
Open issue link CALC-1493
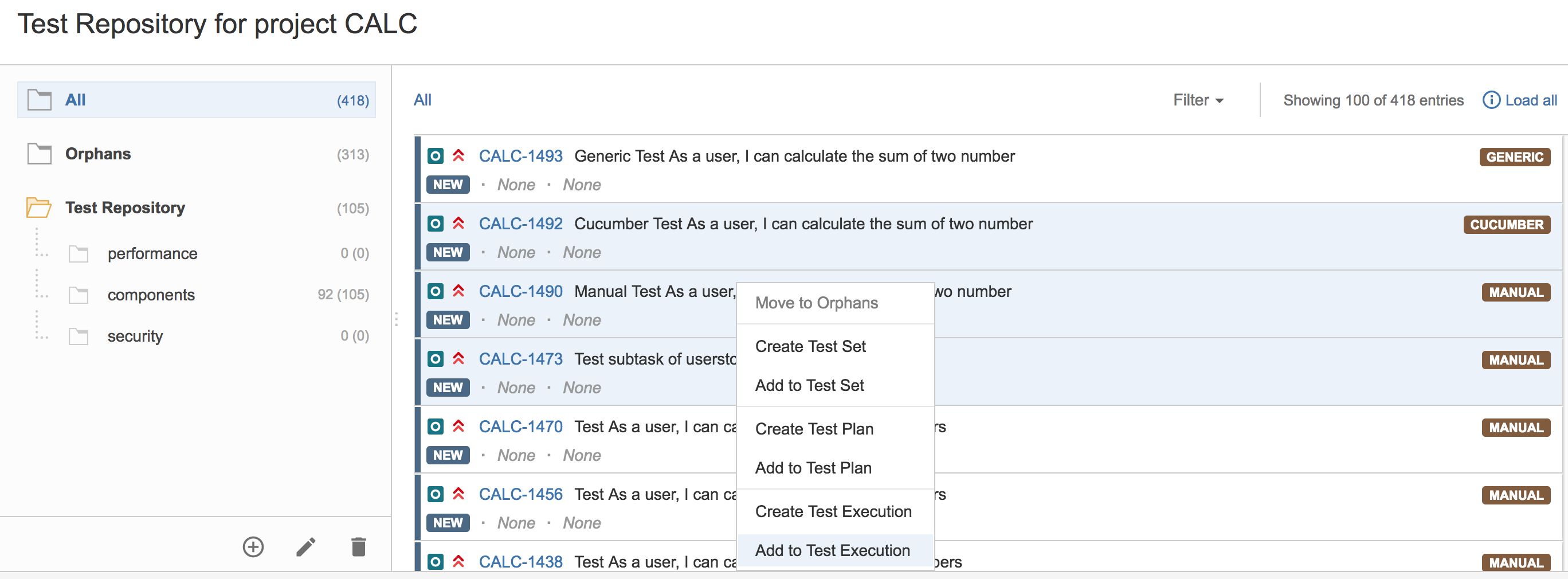[x=520, y=157]
